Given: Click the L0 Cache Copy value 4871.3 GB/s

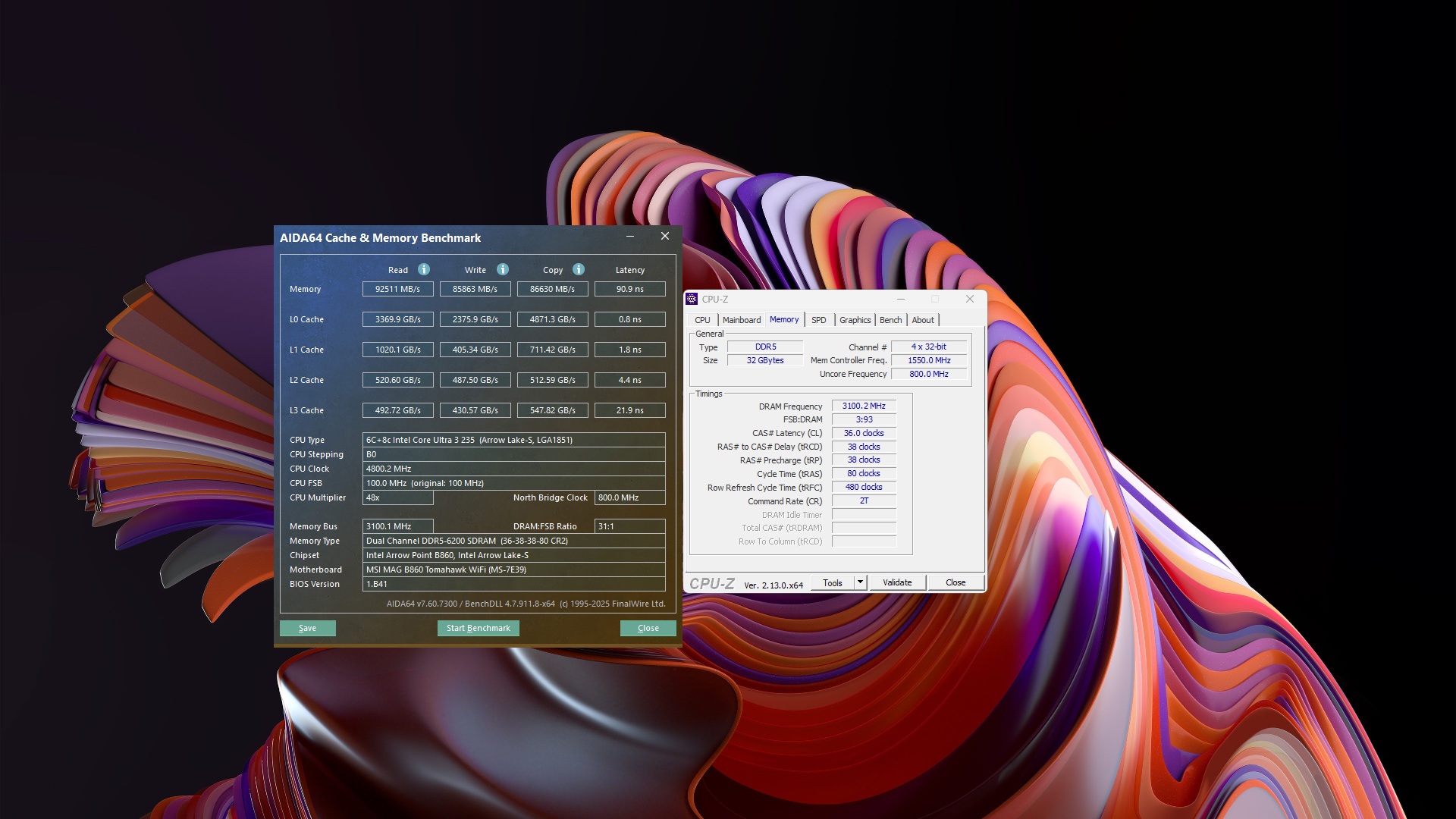Looking at the screenshot, I should [553, 319].
